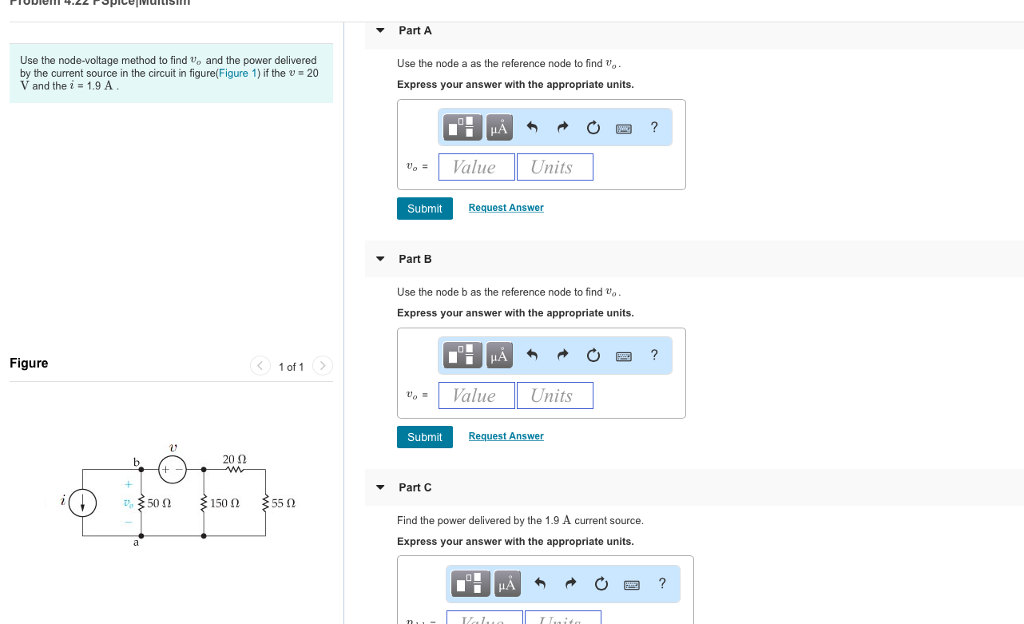Click the help question mark in Part C
Screen dimensions: 1024x624
(660, 583)
